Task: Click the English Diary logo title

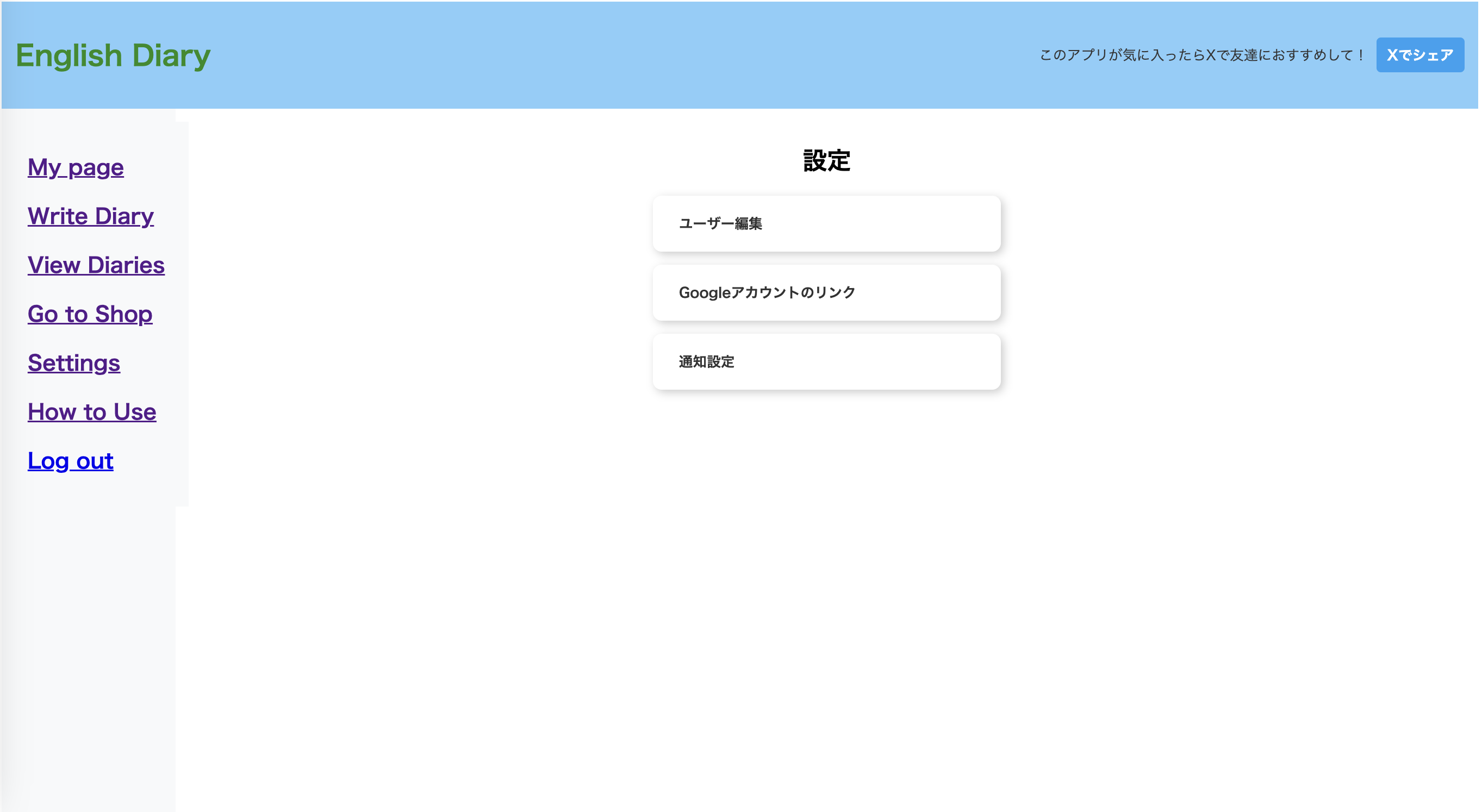Action: coord(113,56)
